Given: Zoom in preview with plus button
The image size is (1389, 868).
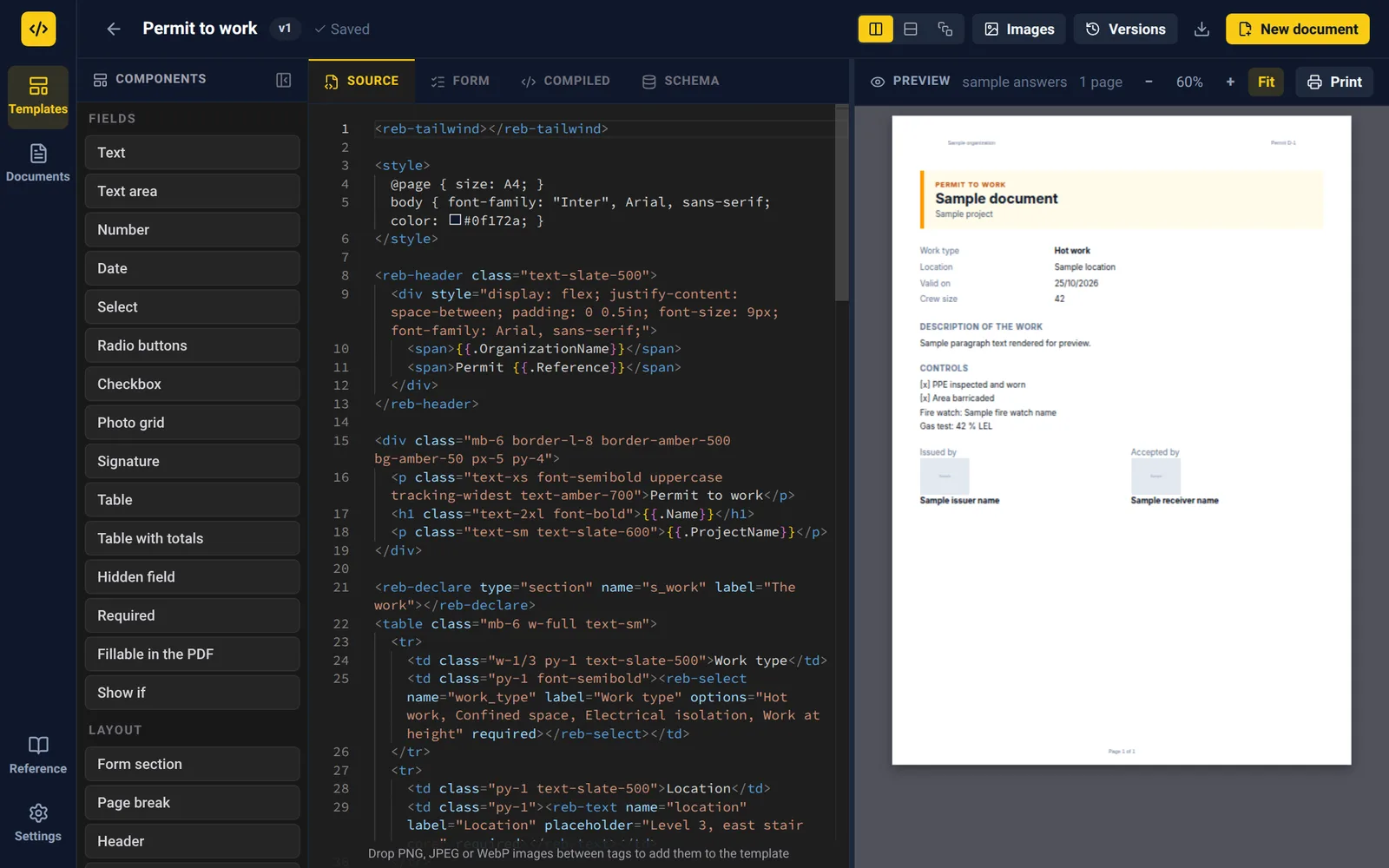Looking at the screenshot, I should 1230,82.
